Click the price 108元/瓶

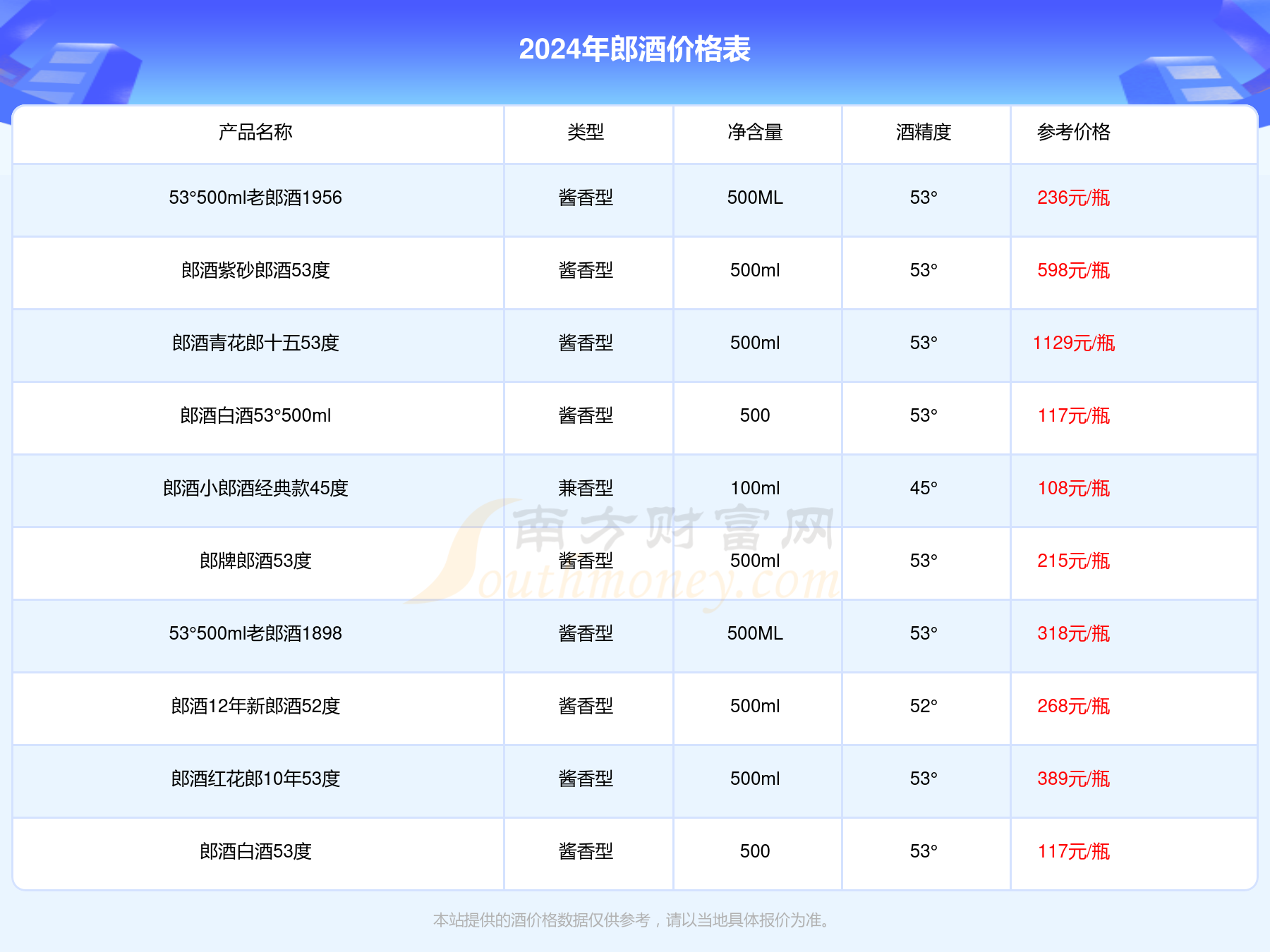pos(1074,488)
